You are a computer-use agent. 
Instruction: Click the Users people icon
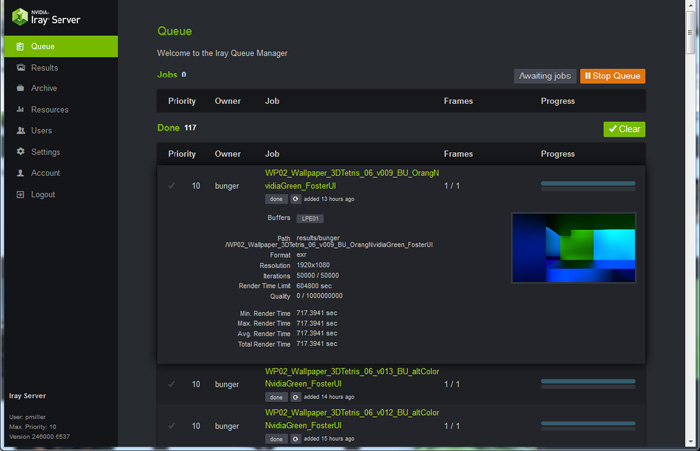[x=21, y=130]
